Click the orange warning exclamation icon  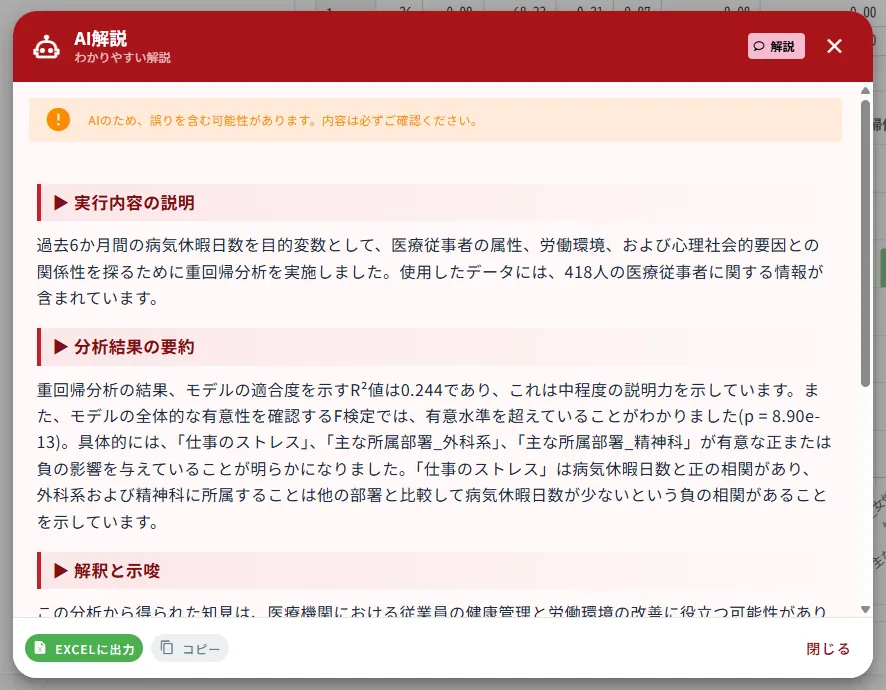pyautogui.click(x=58, y=120)
